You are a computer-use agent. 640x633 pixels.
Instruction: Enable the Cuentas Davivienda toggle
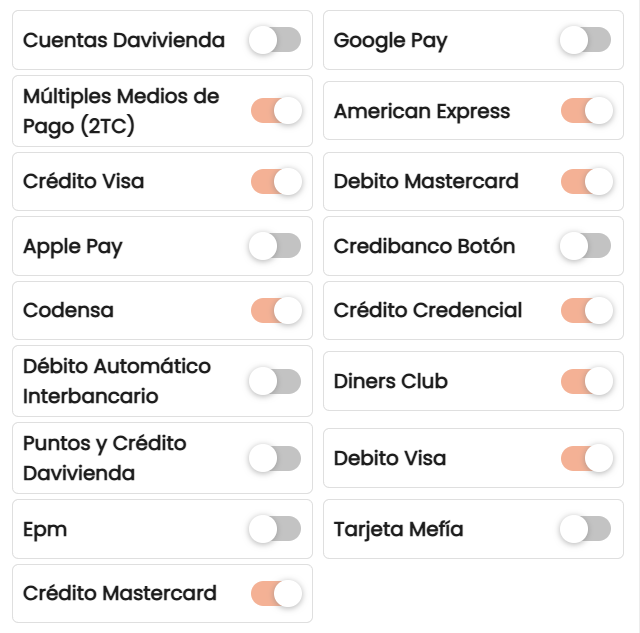tap(275, 40)
